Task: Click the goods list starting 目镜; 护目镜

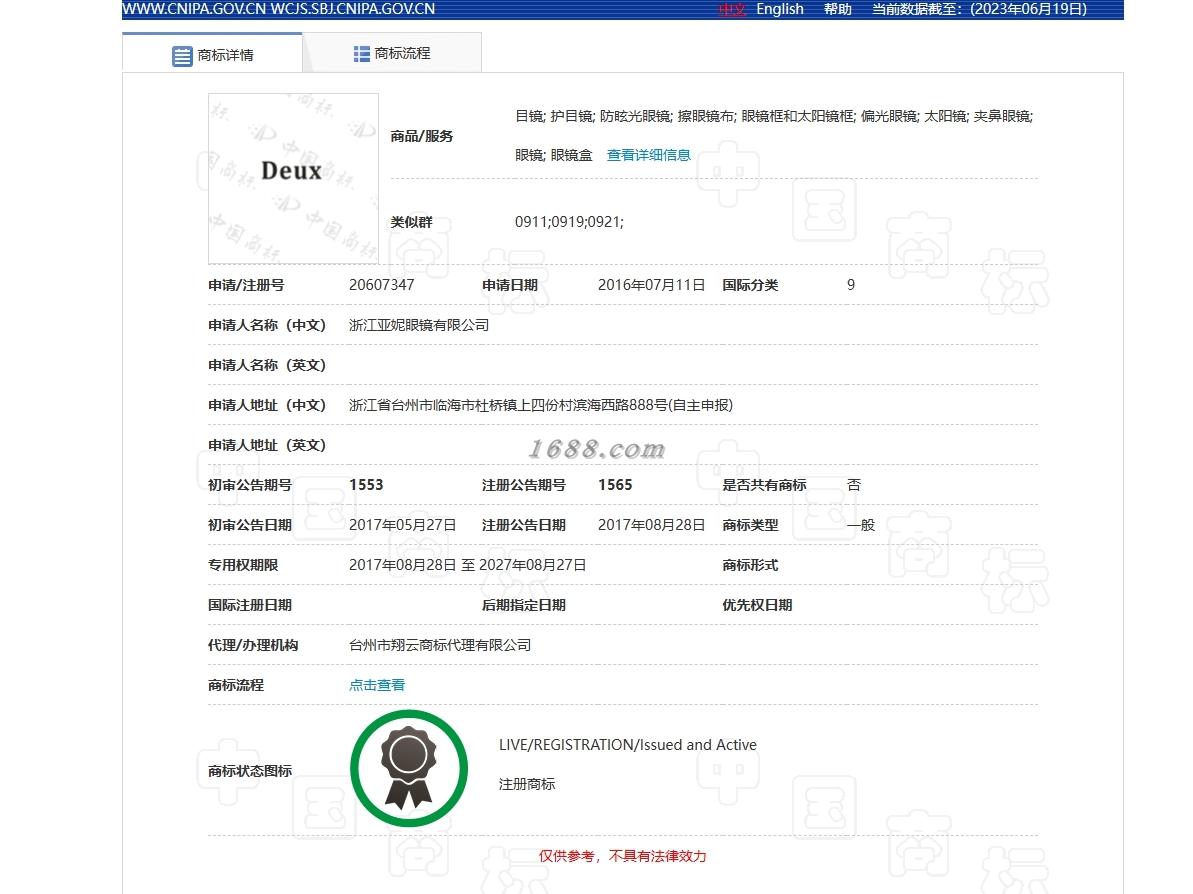Action: coord(774,135)
